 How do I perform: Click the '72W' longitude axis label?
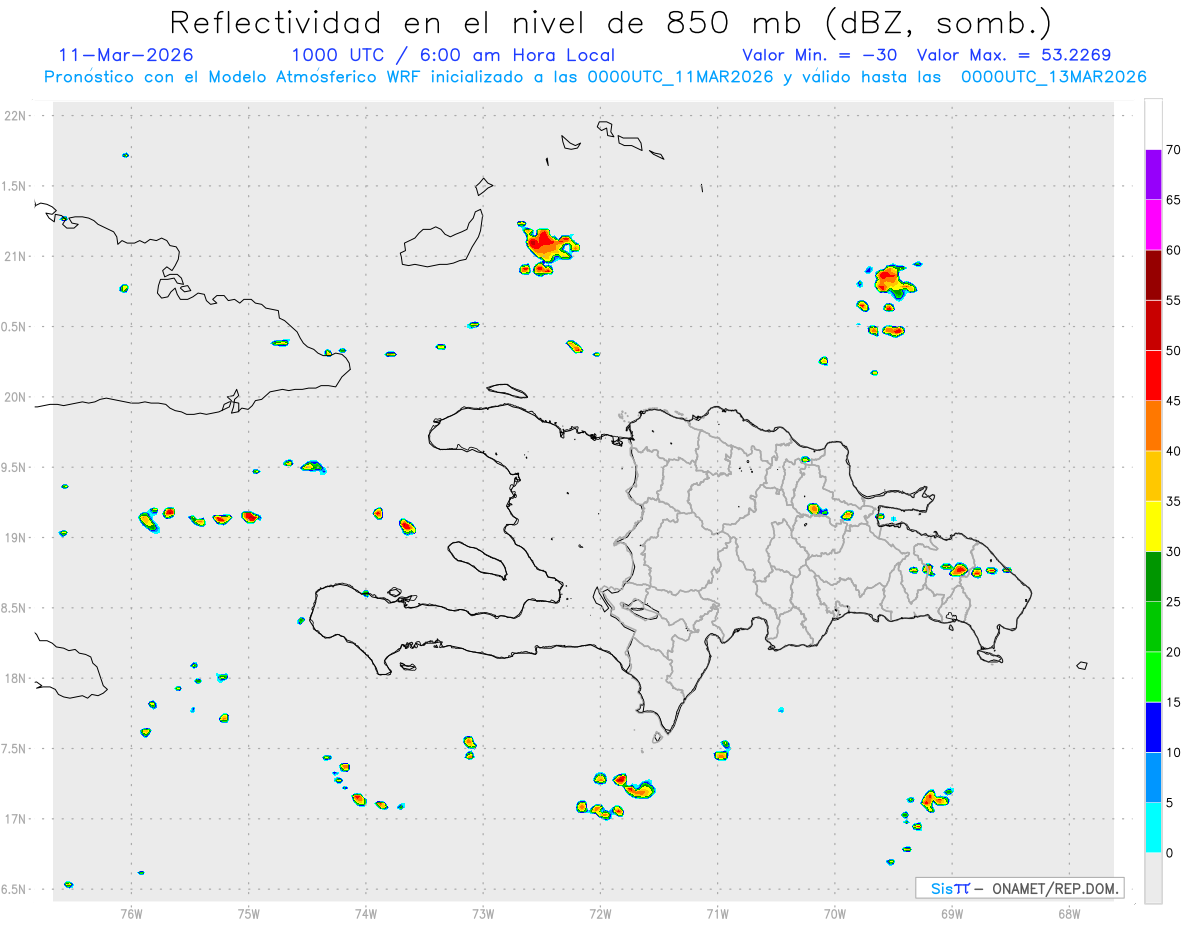coord(600,913)
